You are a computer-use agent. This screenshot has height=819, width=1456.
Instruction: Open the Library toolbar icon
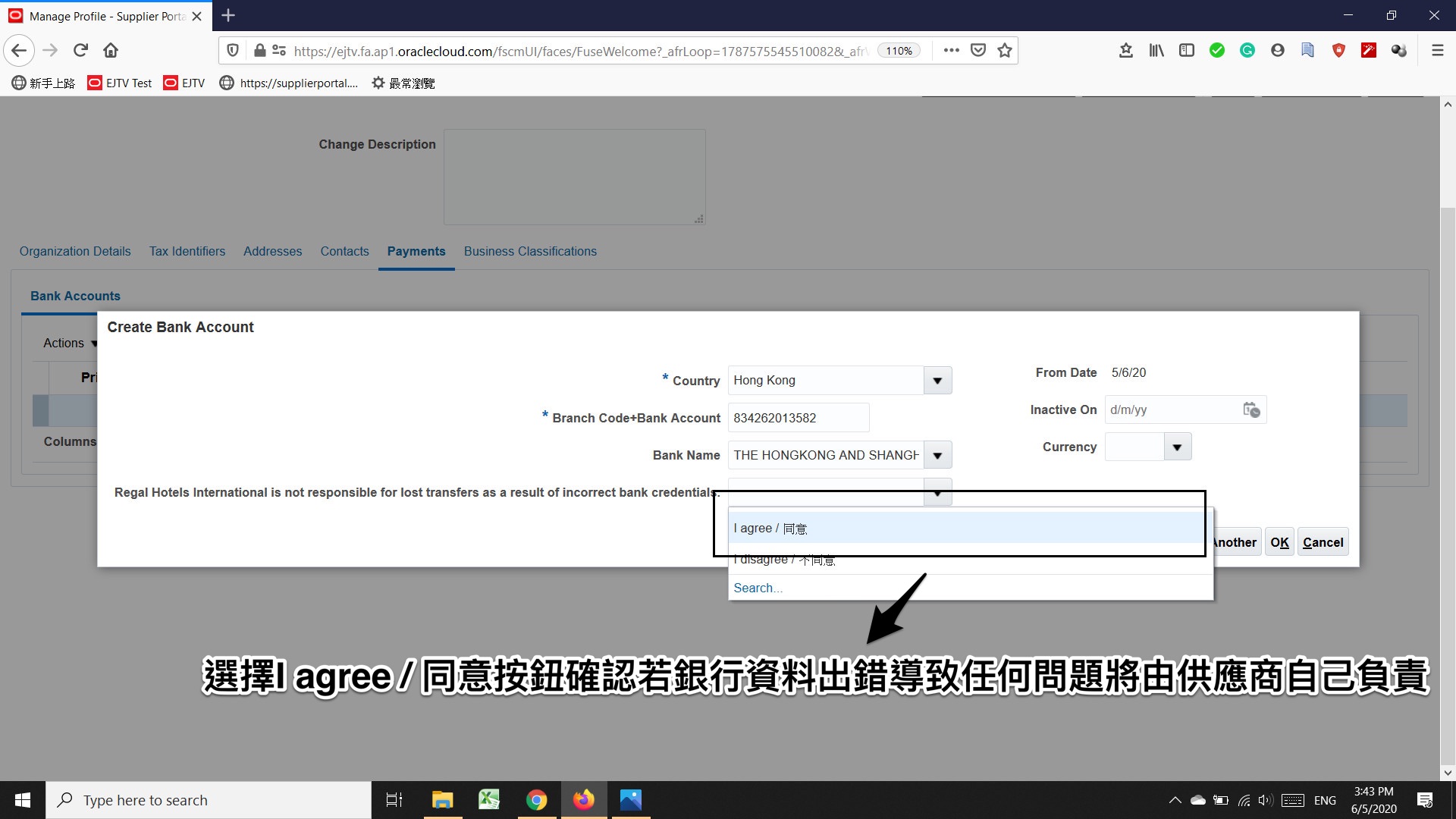[x=1156, y=51]
